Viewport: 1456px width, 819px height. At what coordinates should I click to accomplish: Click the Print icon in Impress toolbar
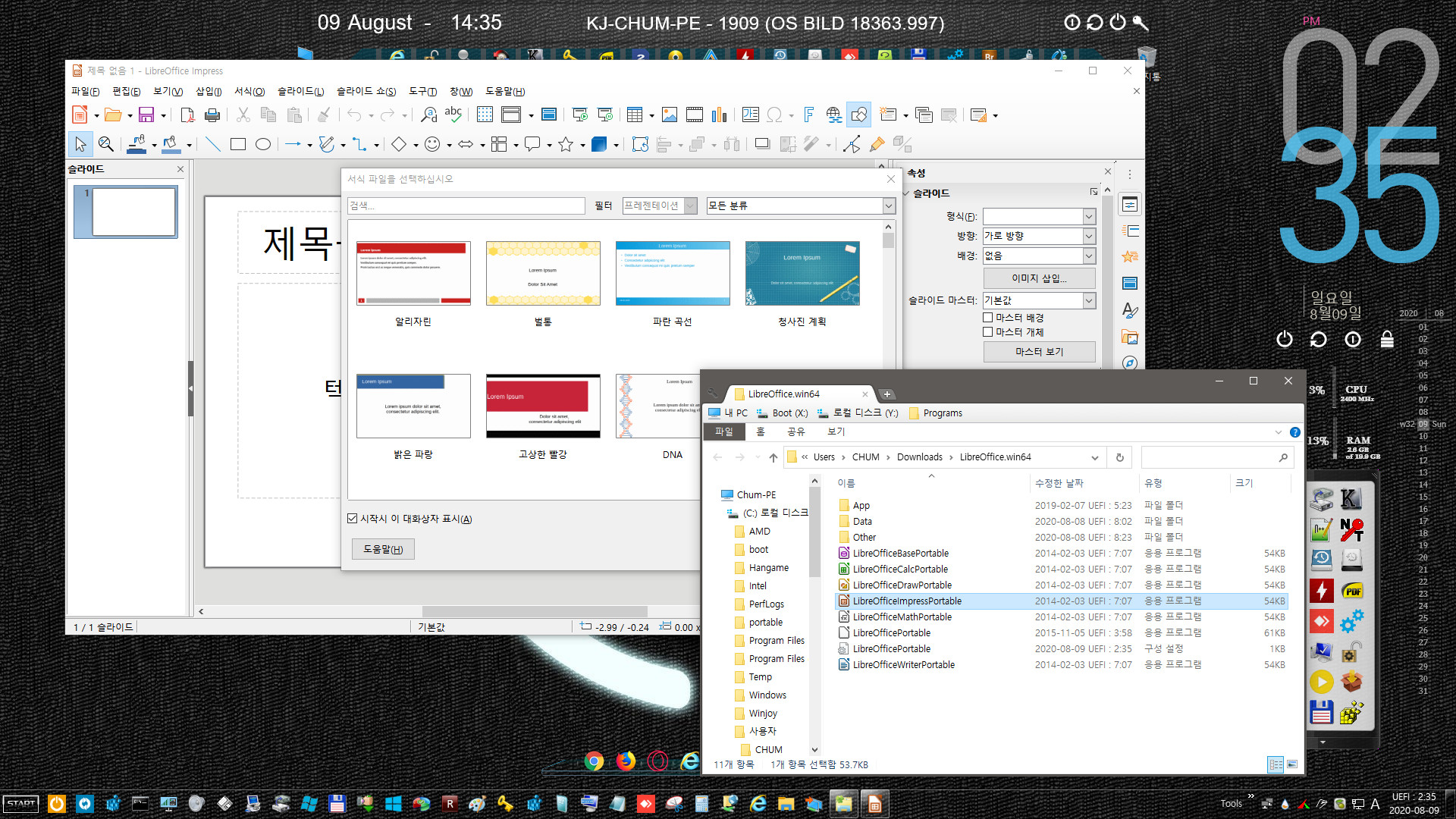coord(212,115)
